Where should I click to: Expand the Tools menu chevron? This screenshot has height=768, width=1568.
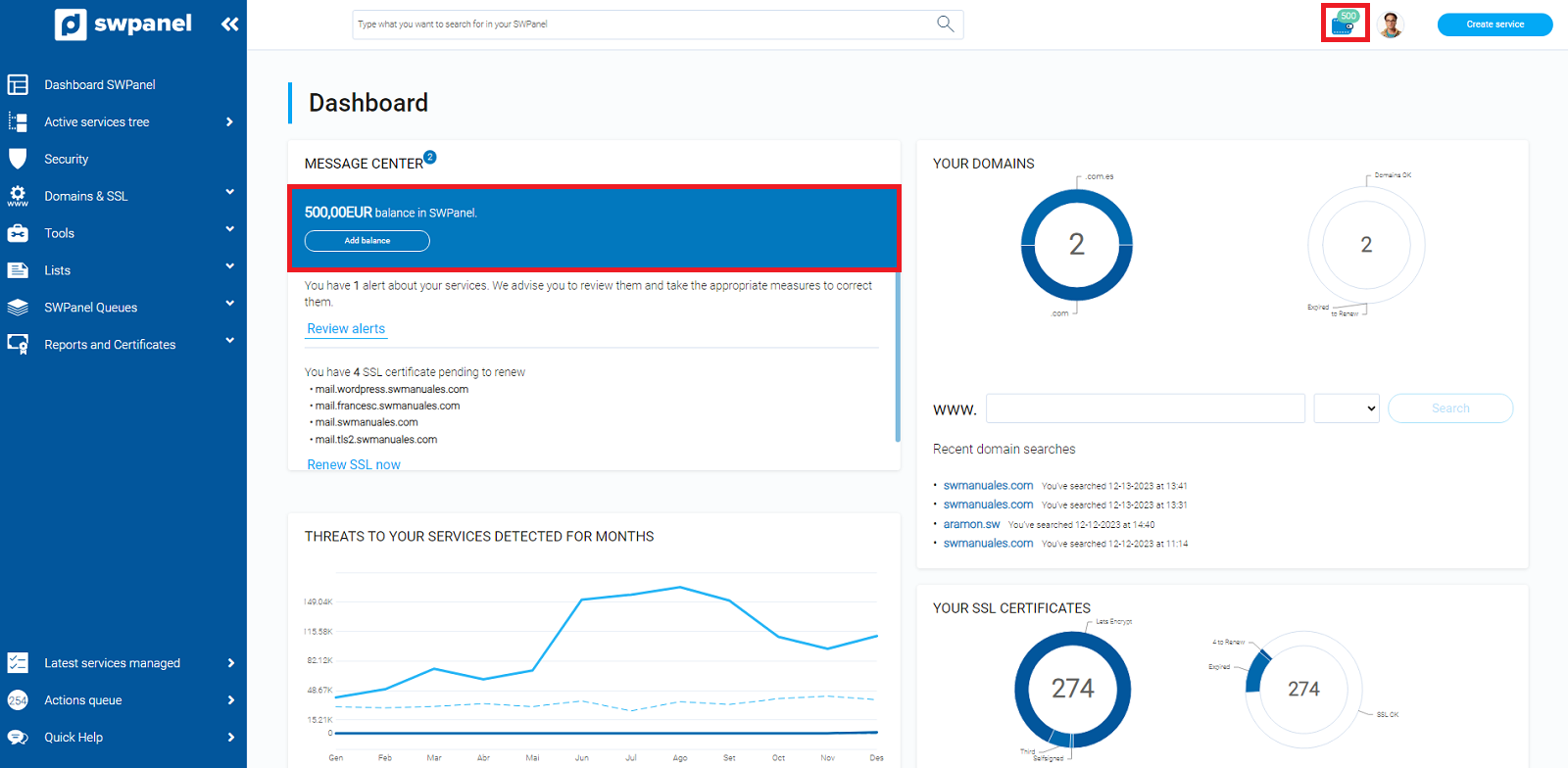tap(229, 229)
